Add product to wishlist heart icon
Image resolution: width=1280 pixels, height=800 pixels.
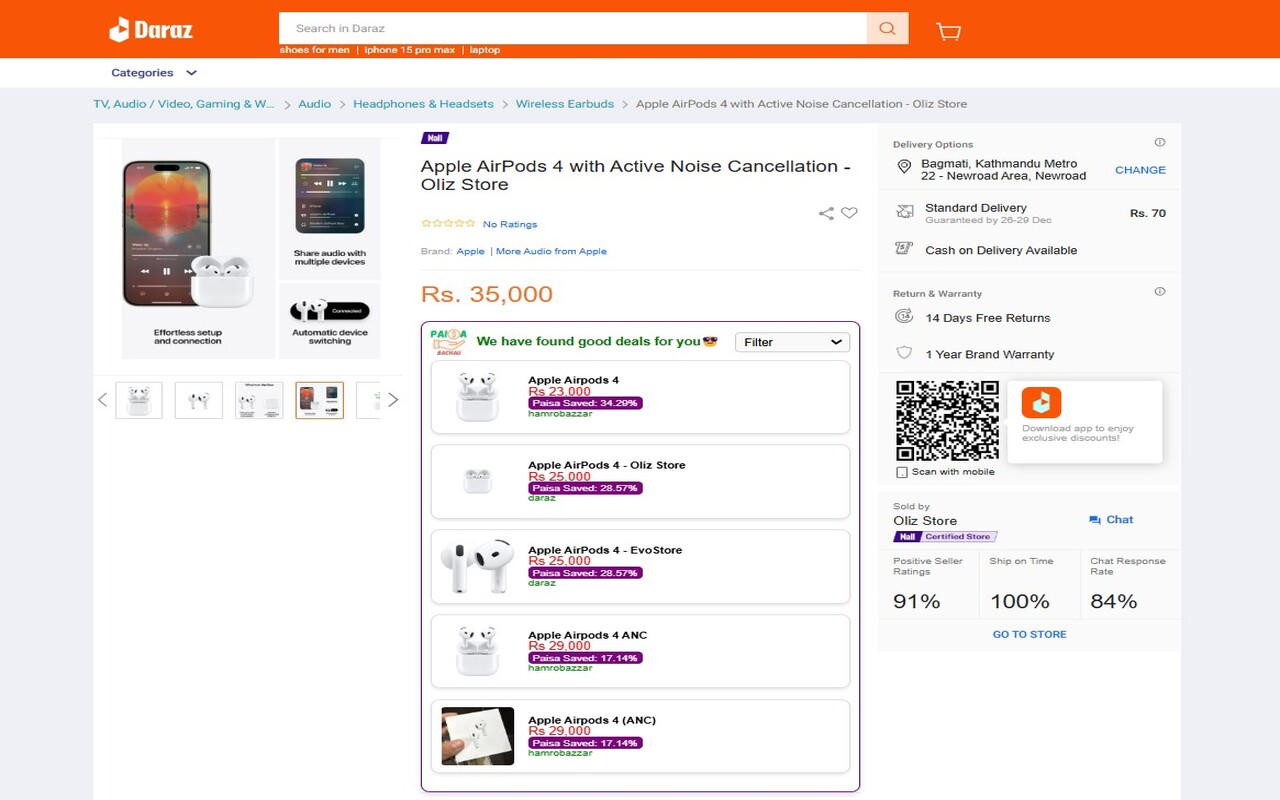(x=849, y=213)
